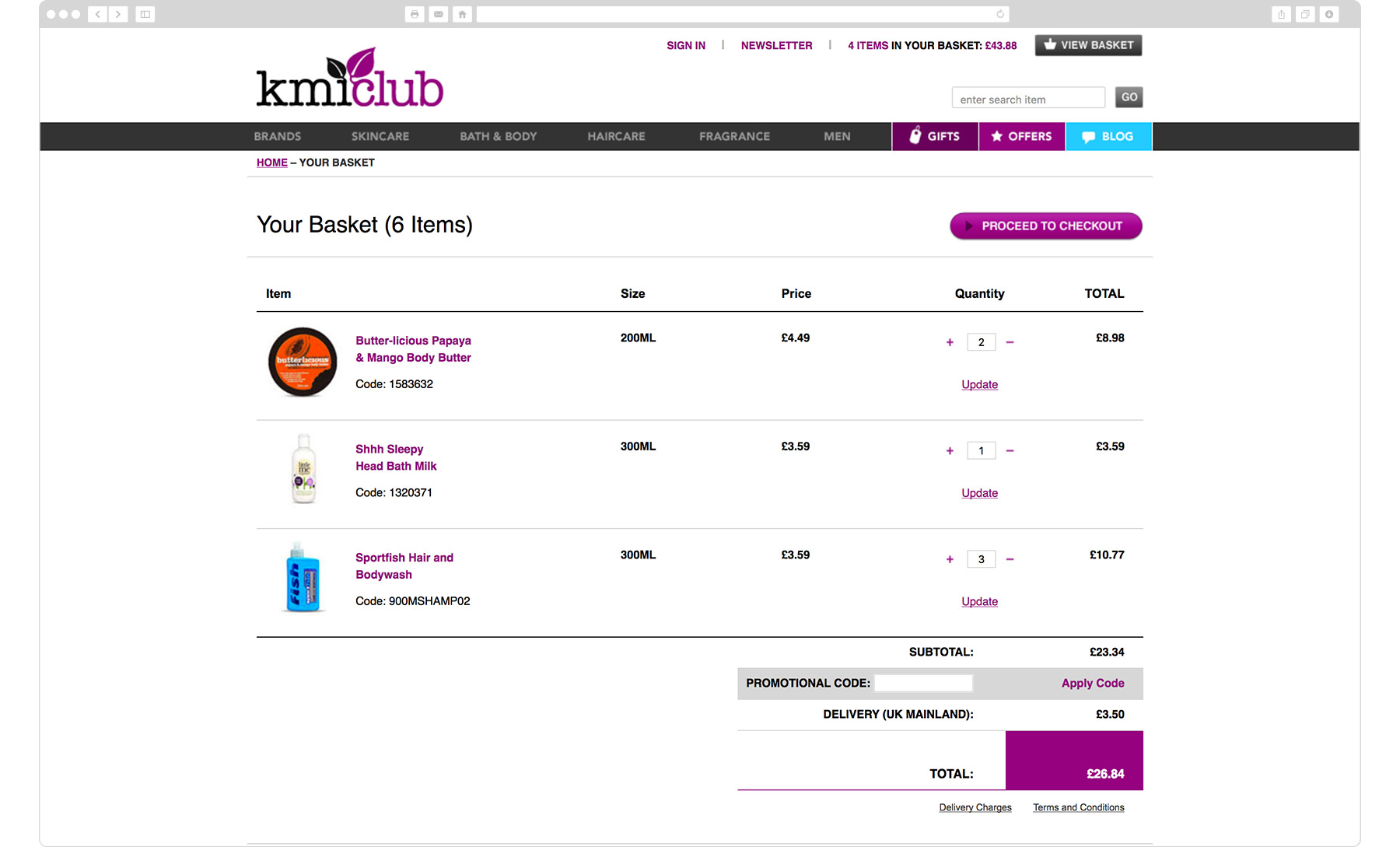1400x847 pixels.
Task: Open the Terms and Conditions link
Action: 1078,807
